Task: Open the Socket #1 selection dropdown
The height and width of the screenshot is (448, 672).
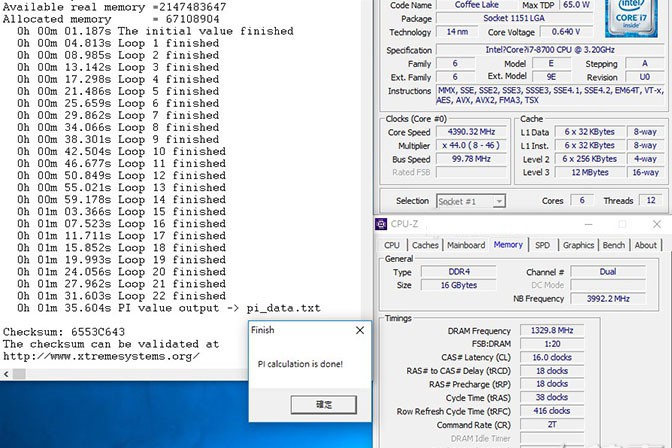Action: click(x=471, y=201)
